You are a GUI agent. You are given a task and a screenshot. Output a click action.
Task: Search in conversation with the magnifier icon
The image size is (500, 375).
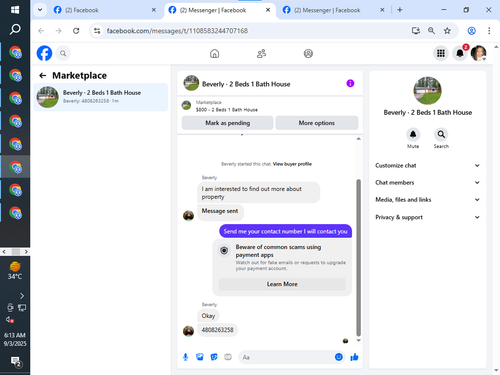pos(441,134)
